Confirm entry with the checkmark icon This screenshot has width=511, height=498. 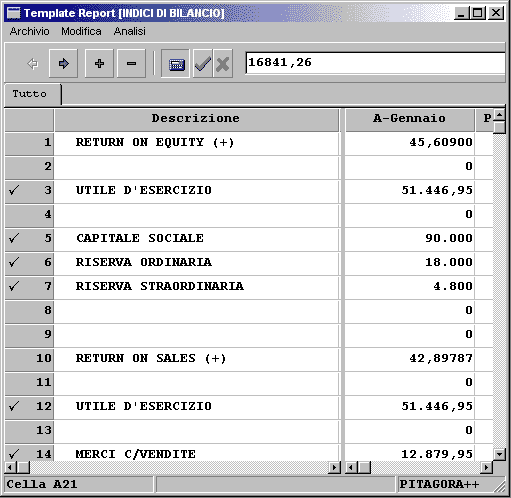pyautogui.click(x=203, y=63)
